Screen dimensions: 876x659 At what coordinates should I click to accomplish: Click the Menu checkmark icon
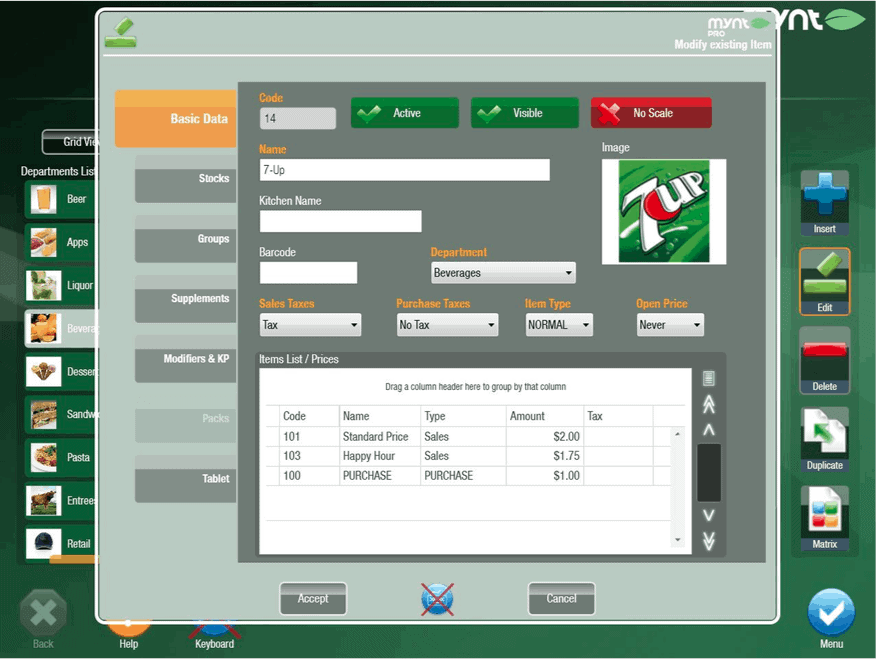pyautogui.click(x=831, y=612)
